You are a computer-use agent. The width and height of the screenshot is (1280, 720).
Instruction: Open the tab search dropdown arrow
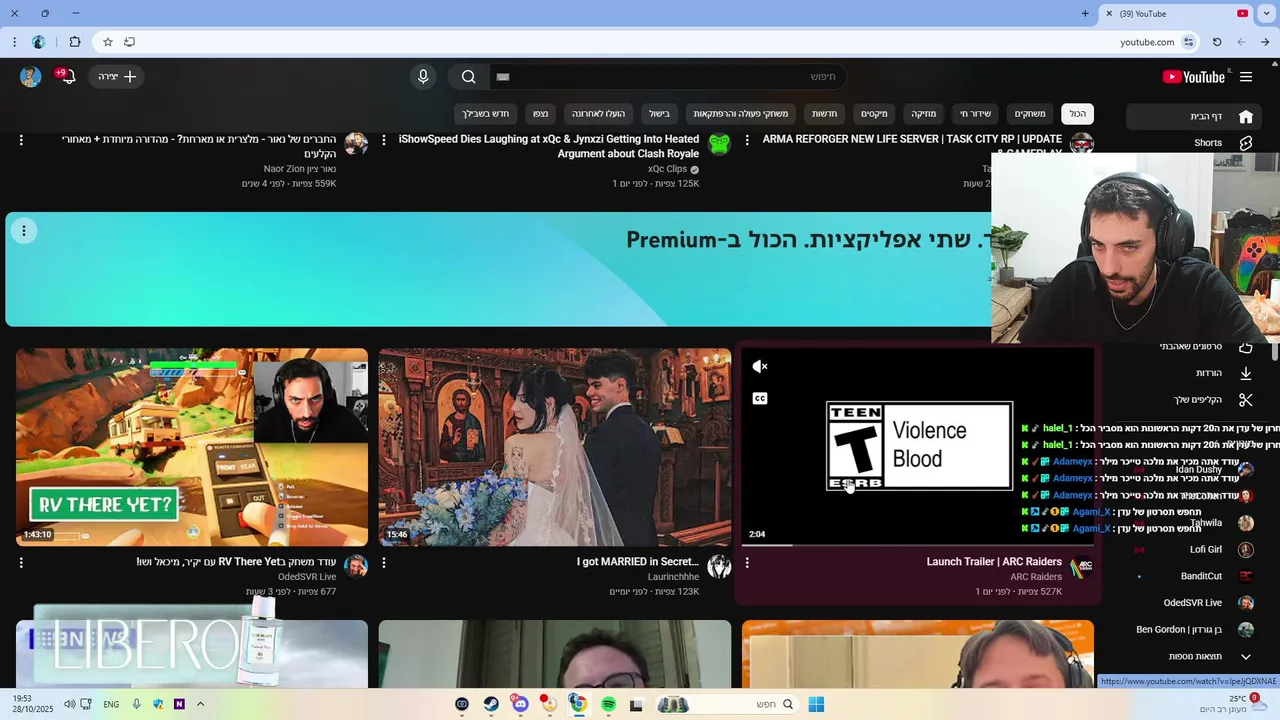pyautogui.click(x=1264, y=14)
